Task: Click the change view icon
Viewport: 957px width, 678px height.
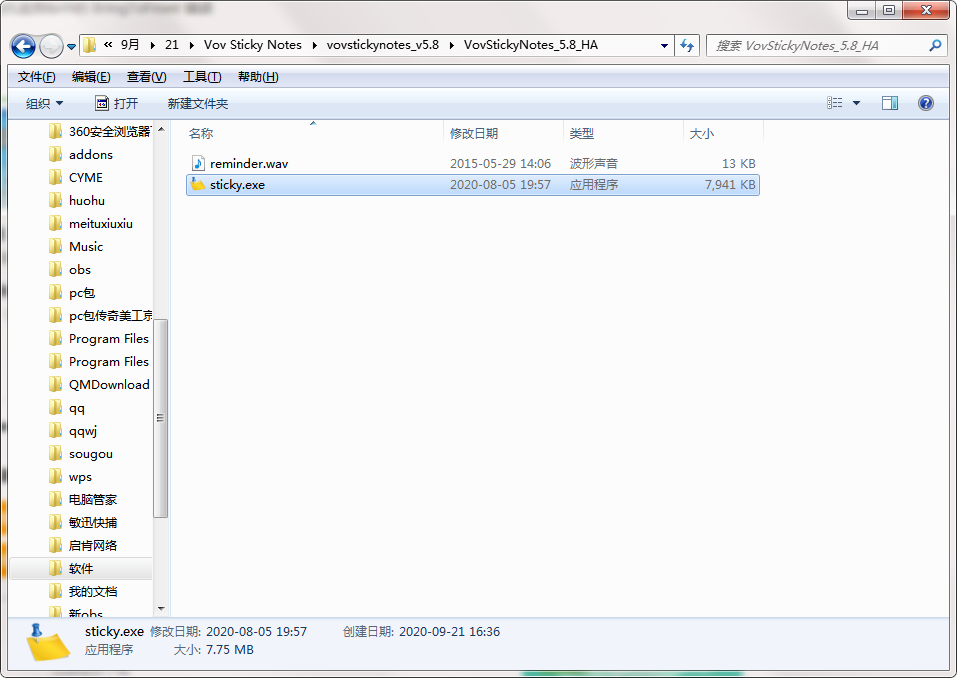Action: coord(834,103)
